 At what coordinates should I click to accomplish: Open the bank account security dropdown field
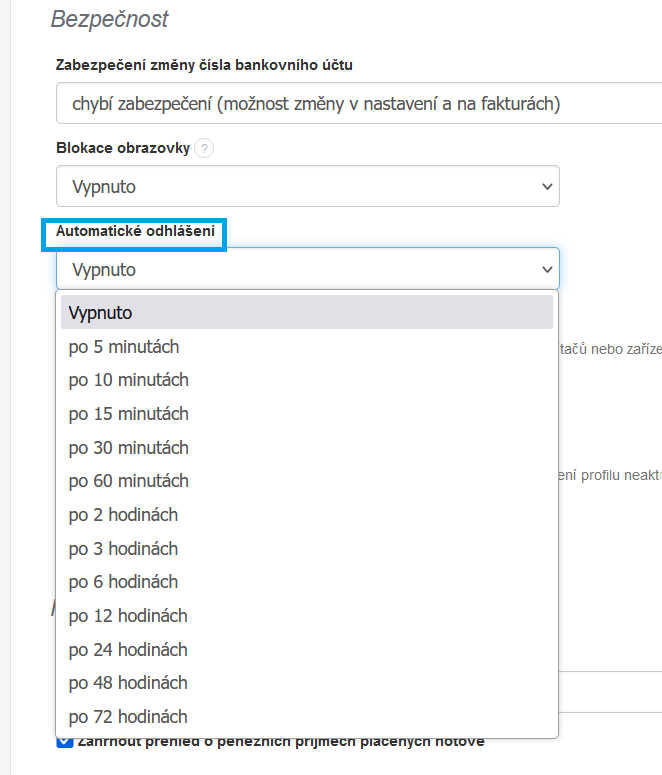[359, 103]
